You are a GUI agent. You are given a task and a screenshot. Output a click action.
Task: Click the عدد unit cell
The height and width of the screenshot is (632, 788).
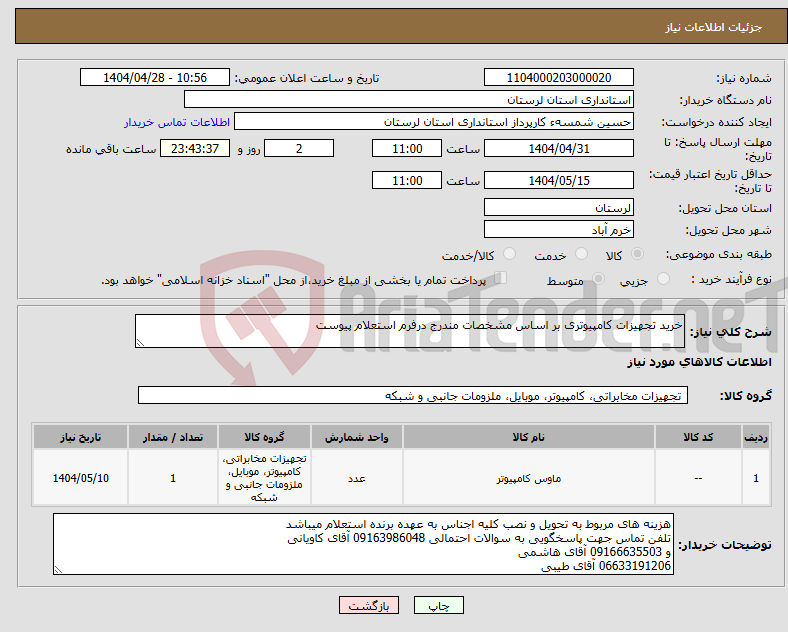pyautogui.click(x=356, y=478)
